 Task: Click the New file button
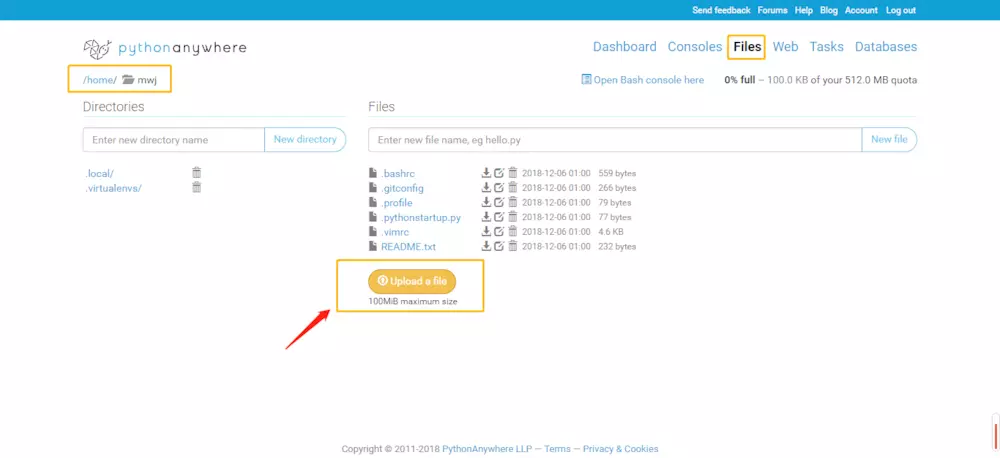889,139
